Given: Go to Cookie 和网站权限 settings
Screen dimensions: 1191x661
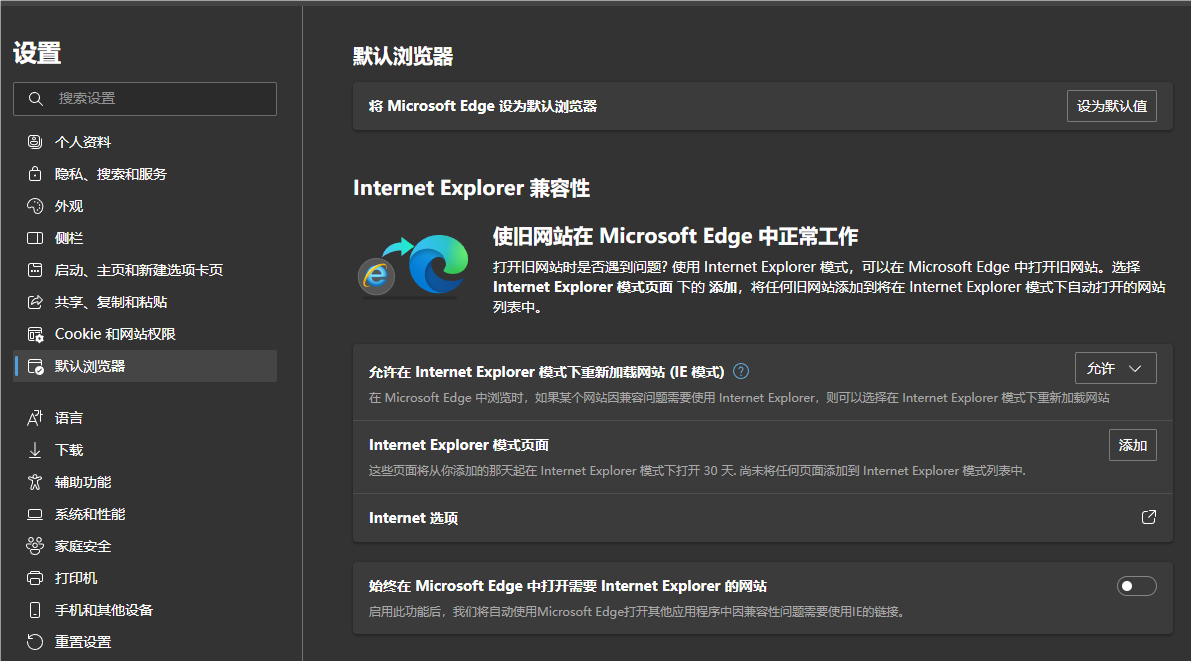Looking at the screenshot, I should point(115,334).
